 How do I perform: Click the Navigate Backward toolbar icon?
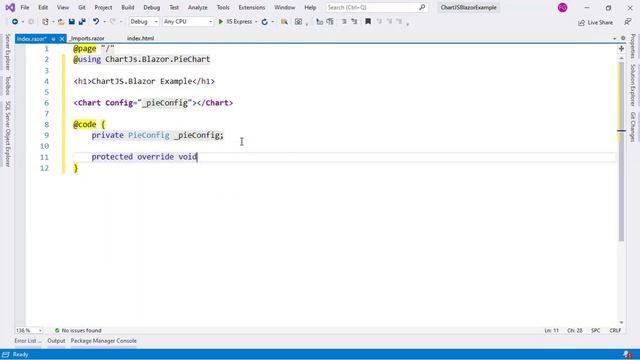pos(15,22)
